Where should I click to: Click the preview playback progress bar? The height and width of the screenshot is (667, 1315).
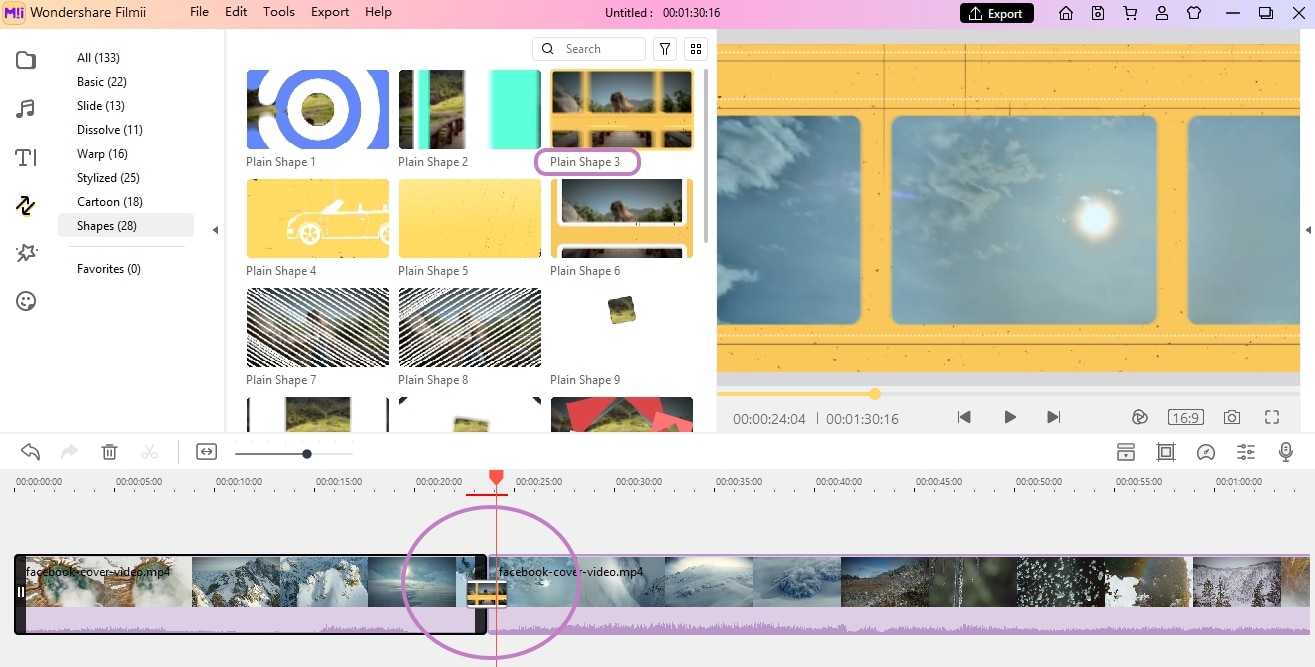(x=1009, y=394)
